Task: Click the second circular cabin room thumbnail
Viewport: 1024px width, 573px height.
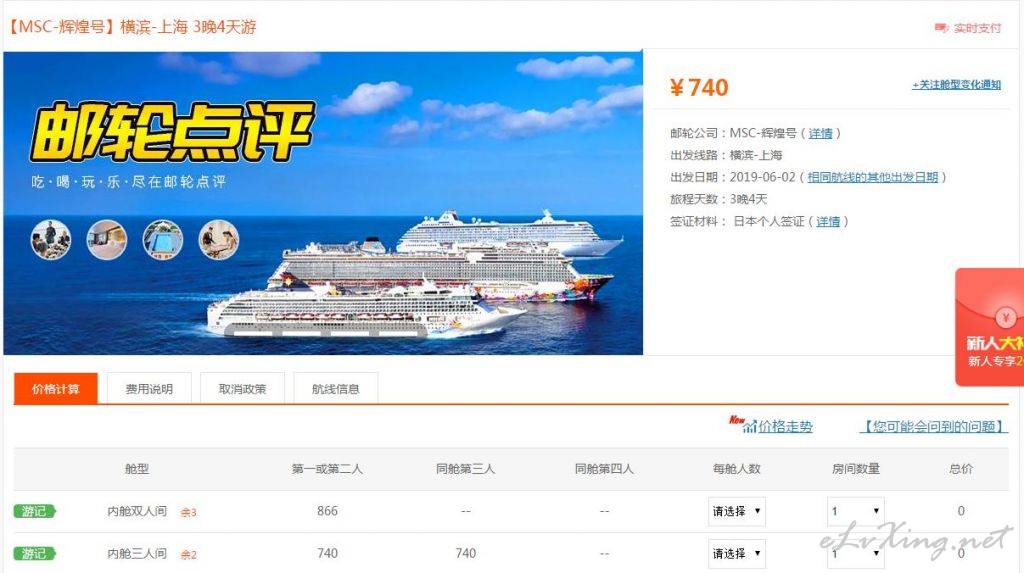Action: click(x=106, y=239)
